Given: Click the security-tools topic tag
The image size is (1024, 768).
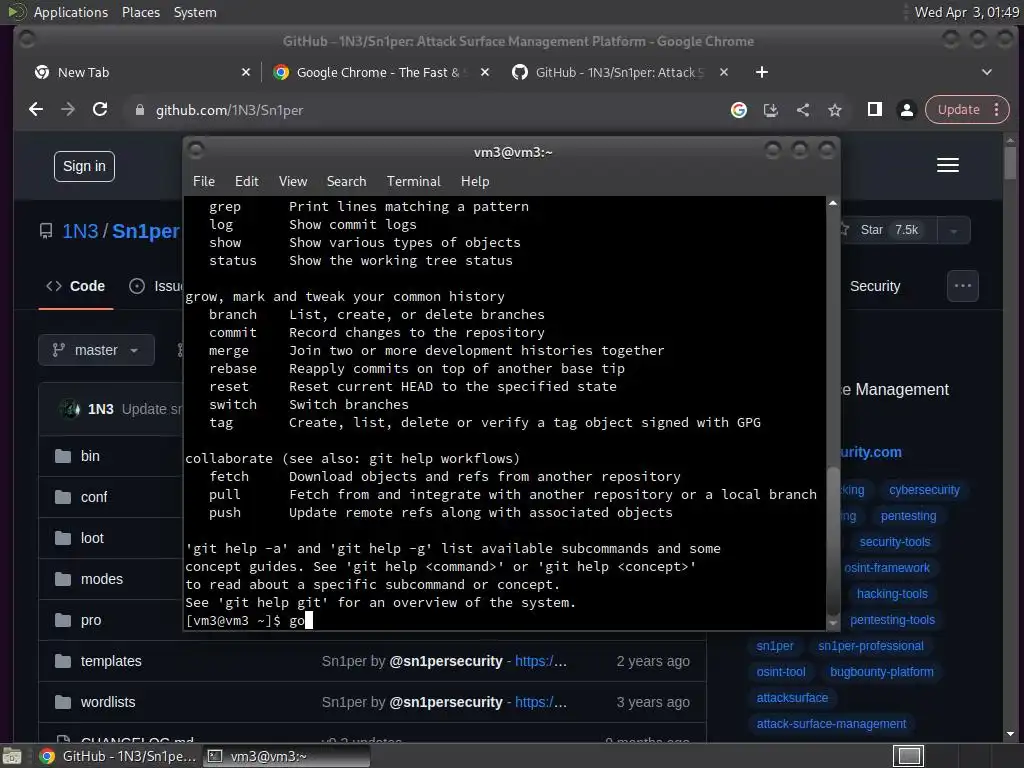Looking at the screenshot, I should (x=895, y=542).
